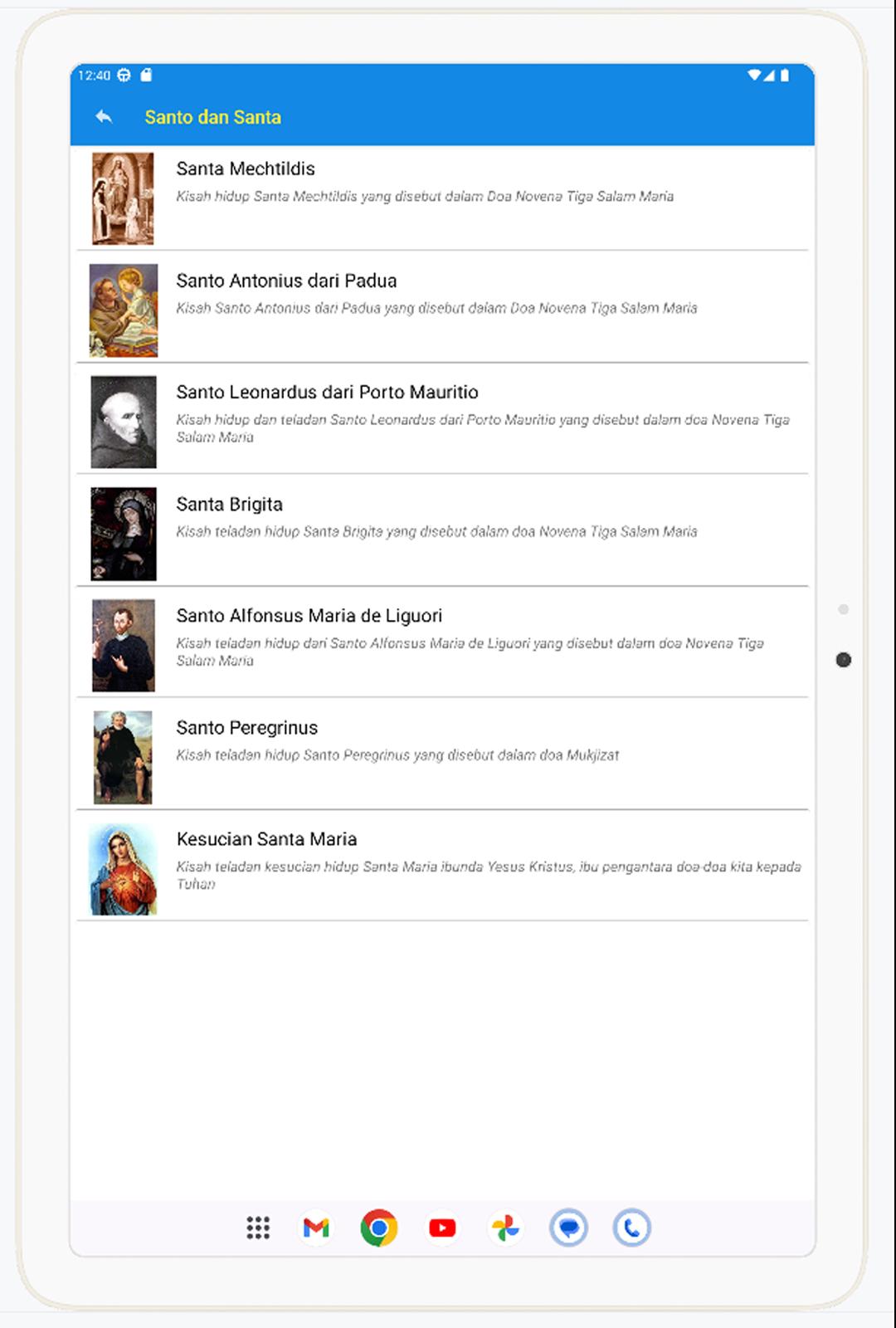Select the Santo Peregrinus title

coord(246,728)
